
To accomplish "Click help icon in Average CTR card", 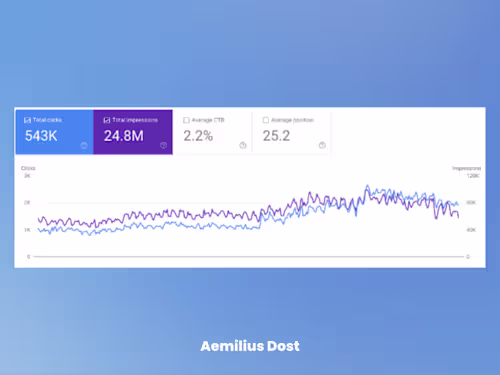I will (x=243, y=145).
